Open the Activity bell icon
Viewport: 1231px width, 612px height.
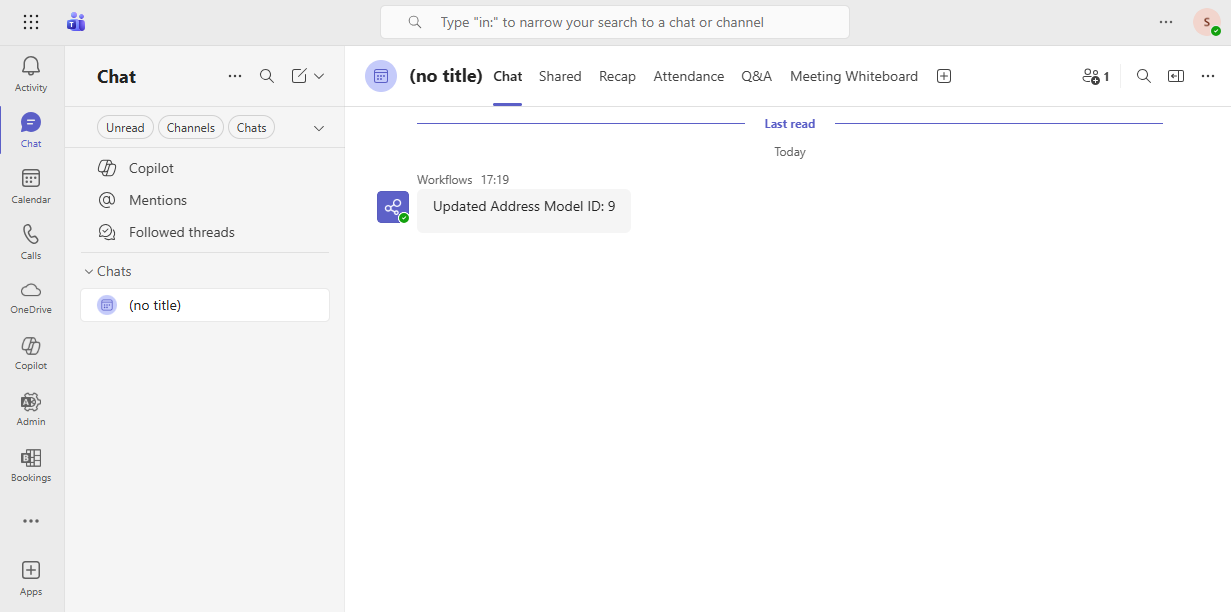pyautogui.click(x=31, y=73)
